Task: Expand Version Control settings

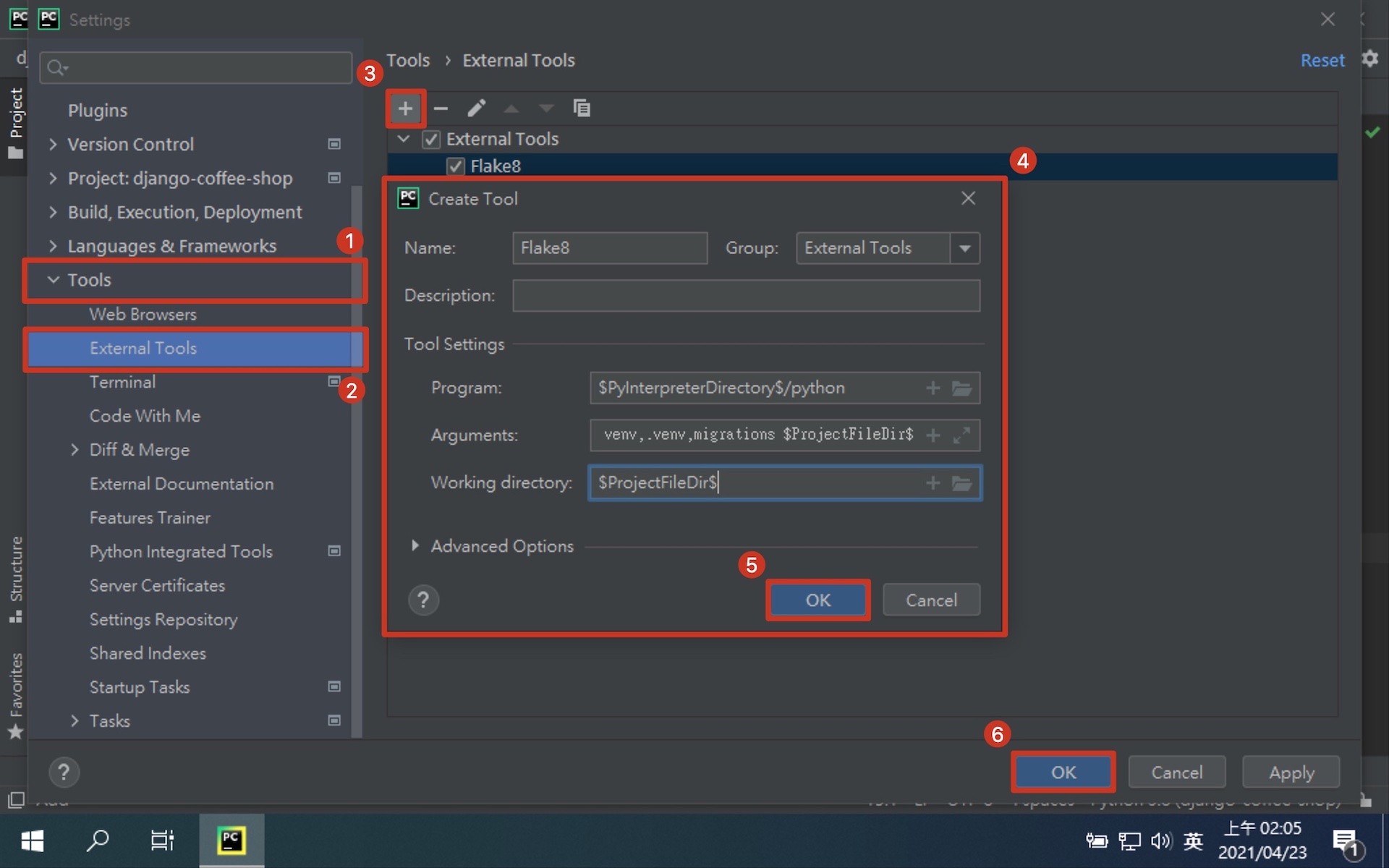Action: click(x=53, y=144)
